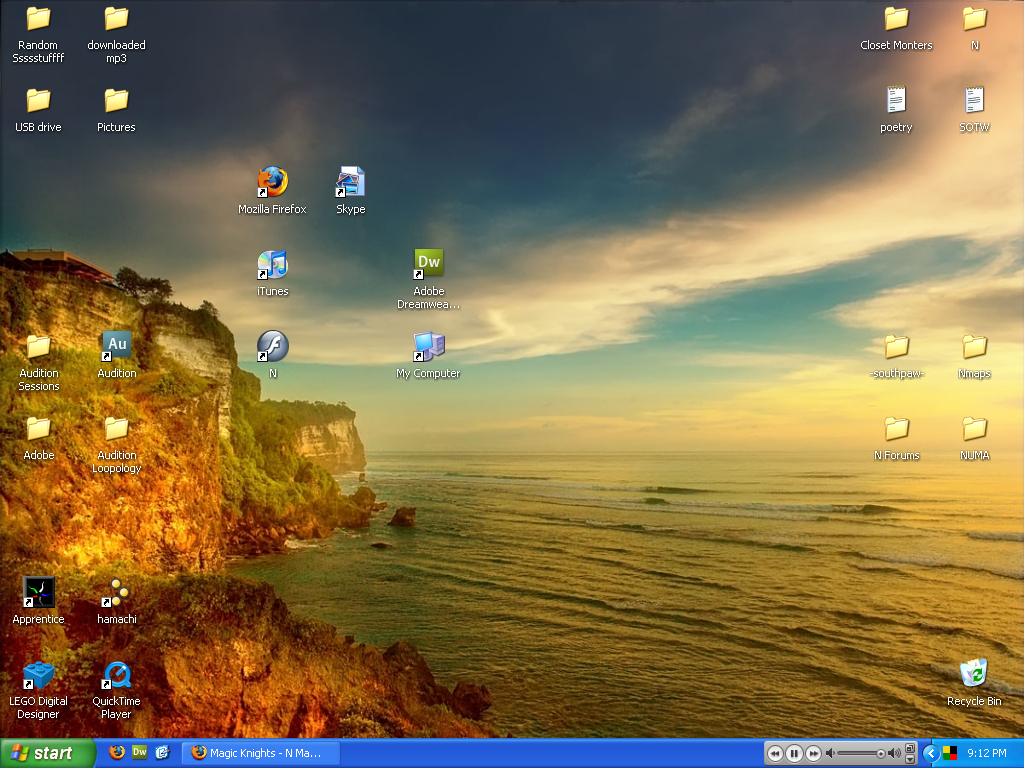1024x768 pixels.
Task: Click the iTunes toolbar volume slider
Action: (x=861, y=754)
